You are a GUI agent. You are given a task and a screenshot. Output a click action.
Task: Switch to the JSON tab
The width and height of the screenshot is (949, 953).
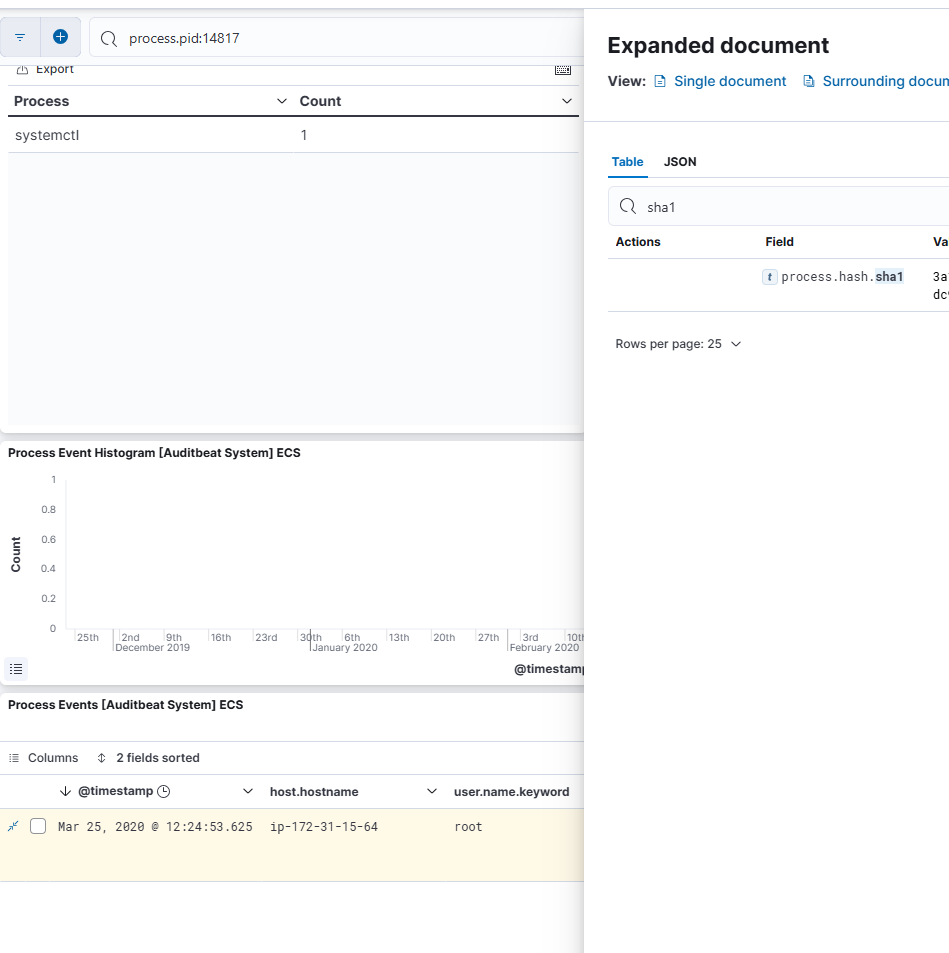(680, 162)
